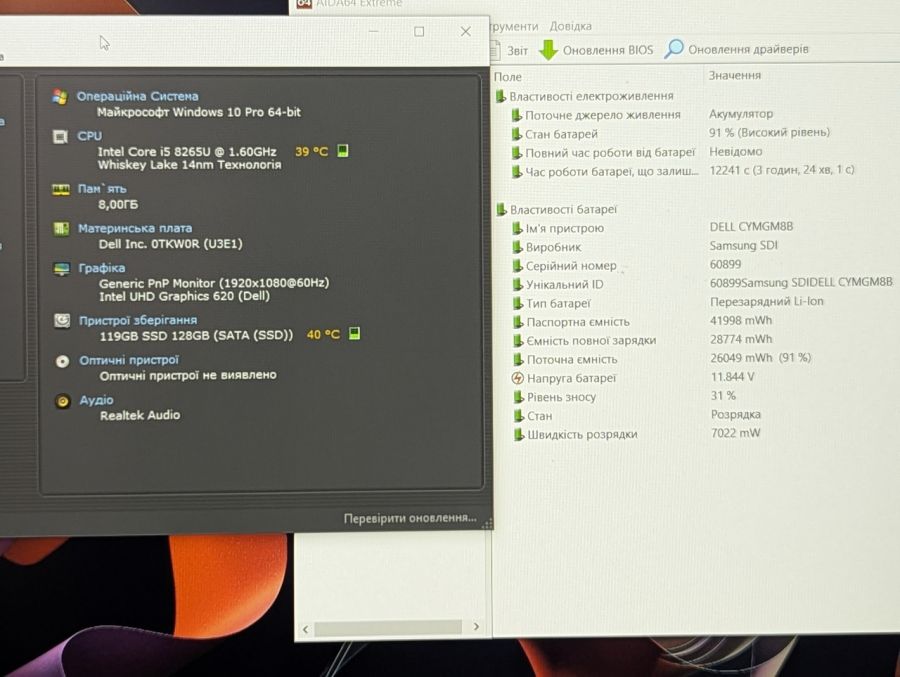Click the magnifier driver update icon
This screenshot has height=677, width=900.
coord(674,49)
